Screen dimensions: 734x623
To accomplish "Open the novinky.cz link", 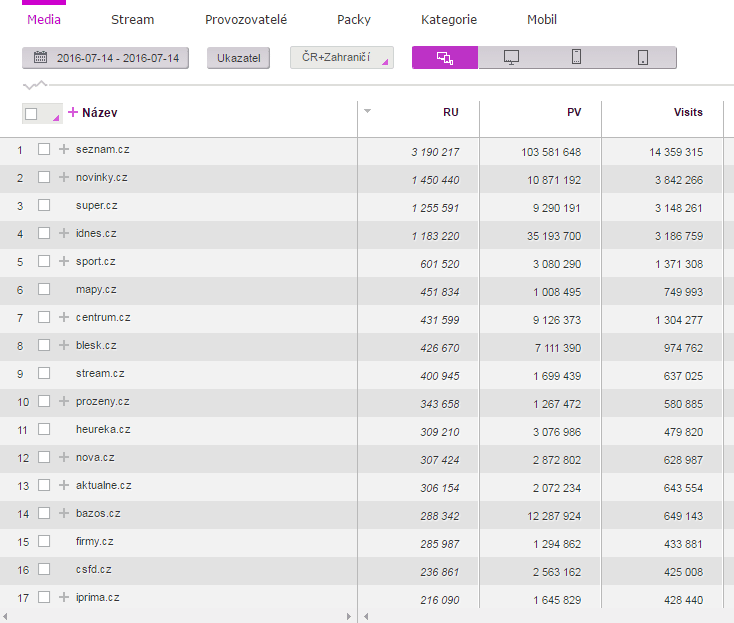I will pyautogui.click(x=99, y=177).
